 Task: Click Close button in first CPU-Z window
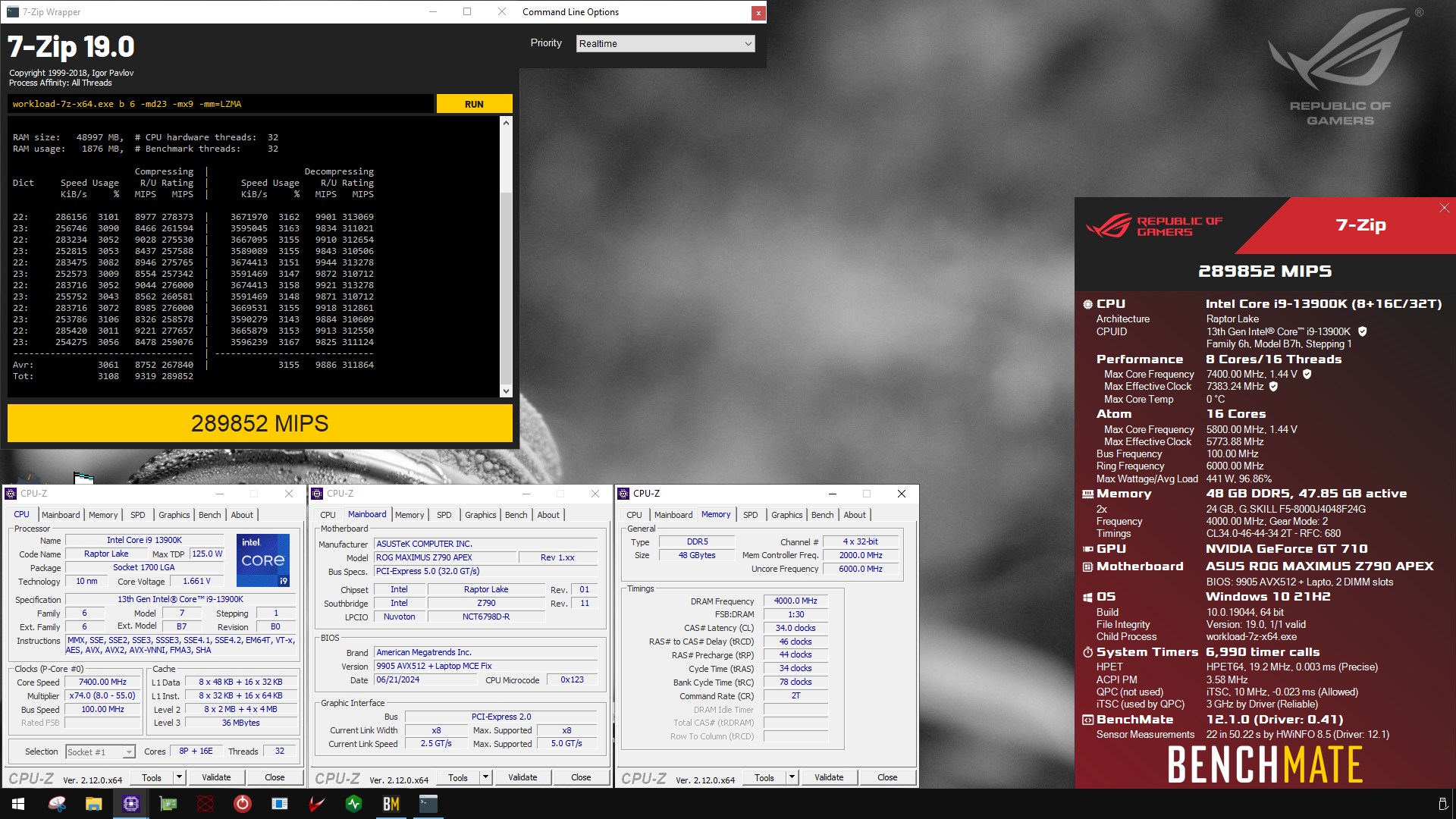275,777
